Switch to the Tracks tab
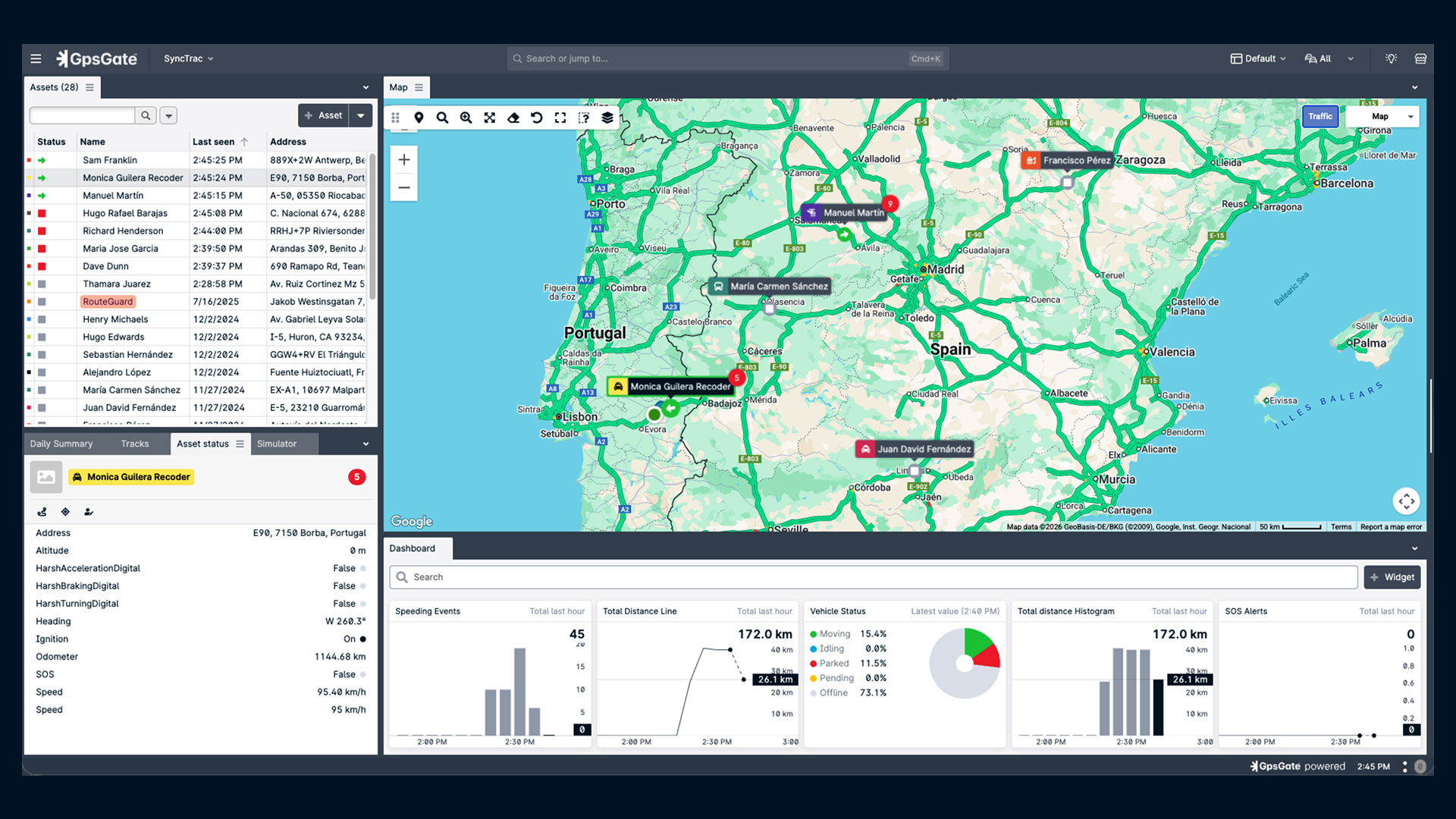This screenshot has height=819, width=1456. 135,444
